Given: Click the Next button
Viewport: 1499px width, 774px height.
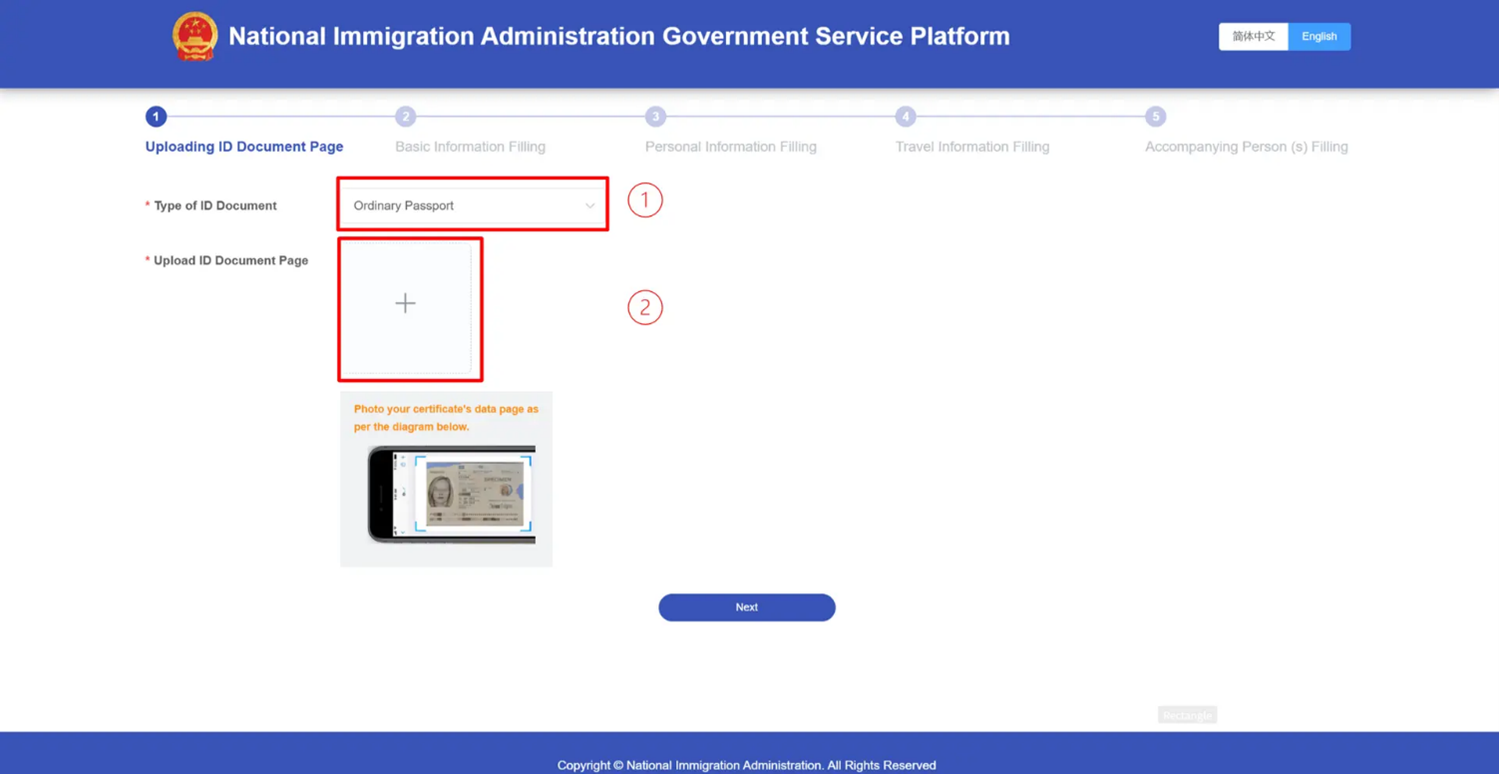Looking at the screenshot, I should point(747,607).
